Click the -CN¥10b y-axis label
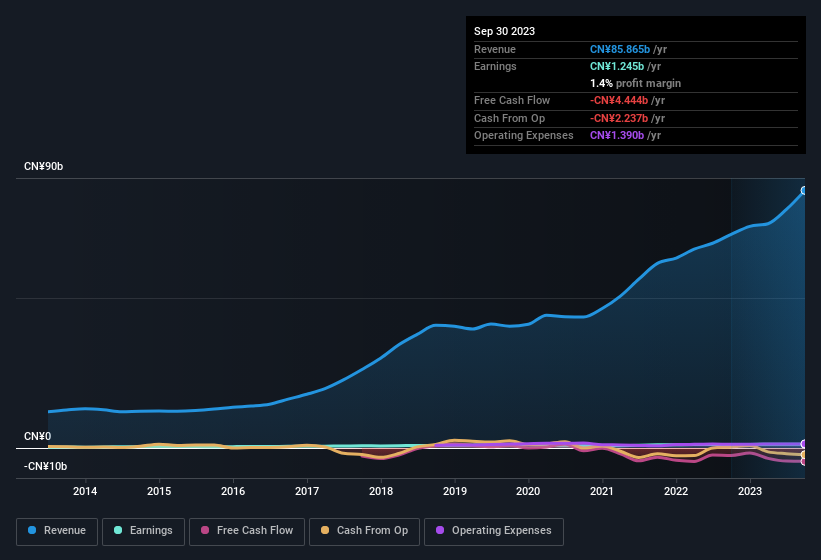Screen dimensions: 821x560 pos(45,466)
